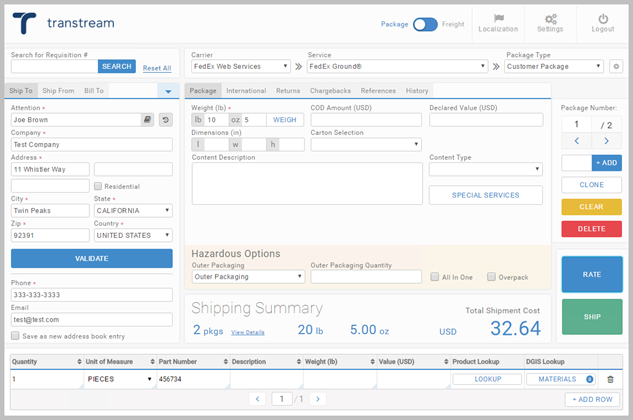Screen dimensions: 633x420
Task: Open Settings gears icon
Action: tap(550, 19)
